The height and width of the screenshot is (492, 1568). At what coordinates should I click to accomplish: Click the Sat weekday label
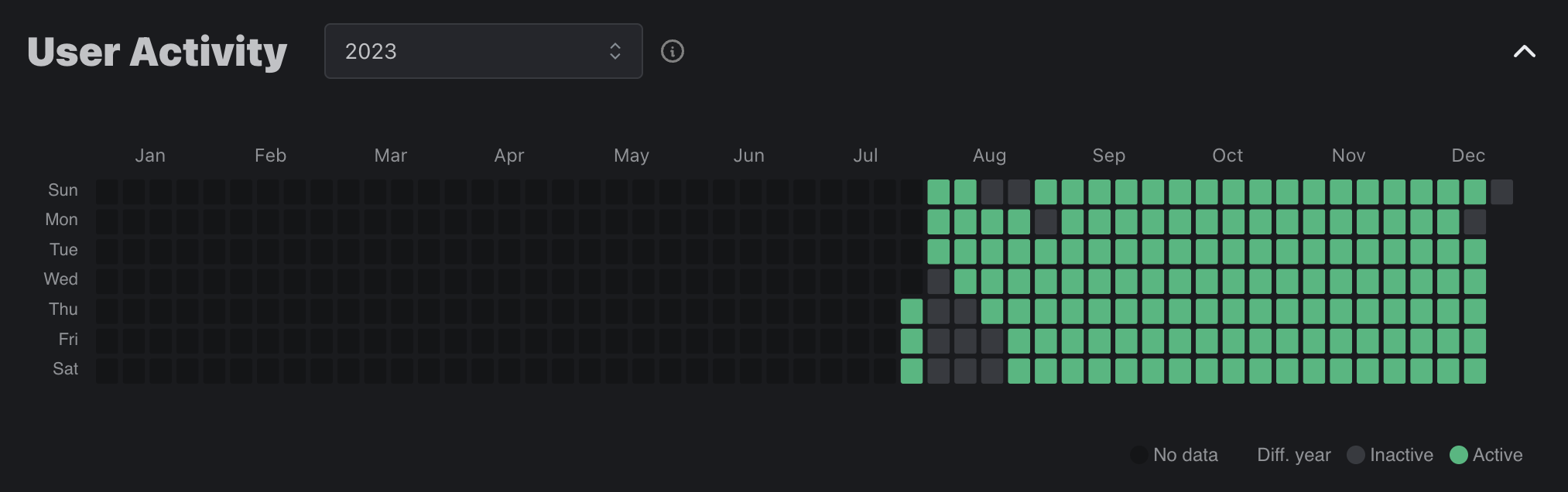(x=65, y=369)
